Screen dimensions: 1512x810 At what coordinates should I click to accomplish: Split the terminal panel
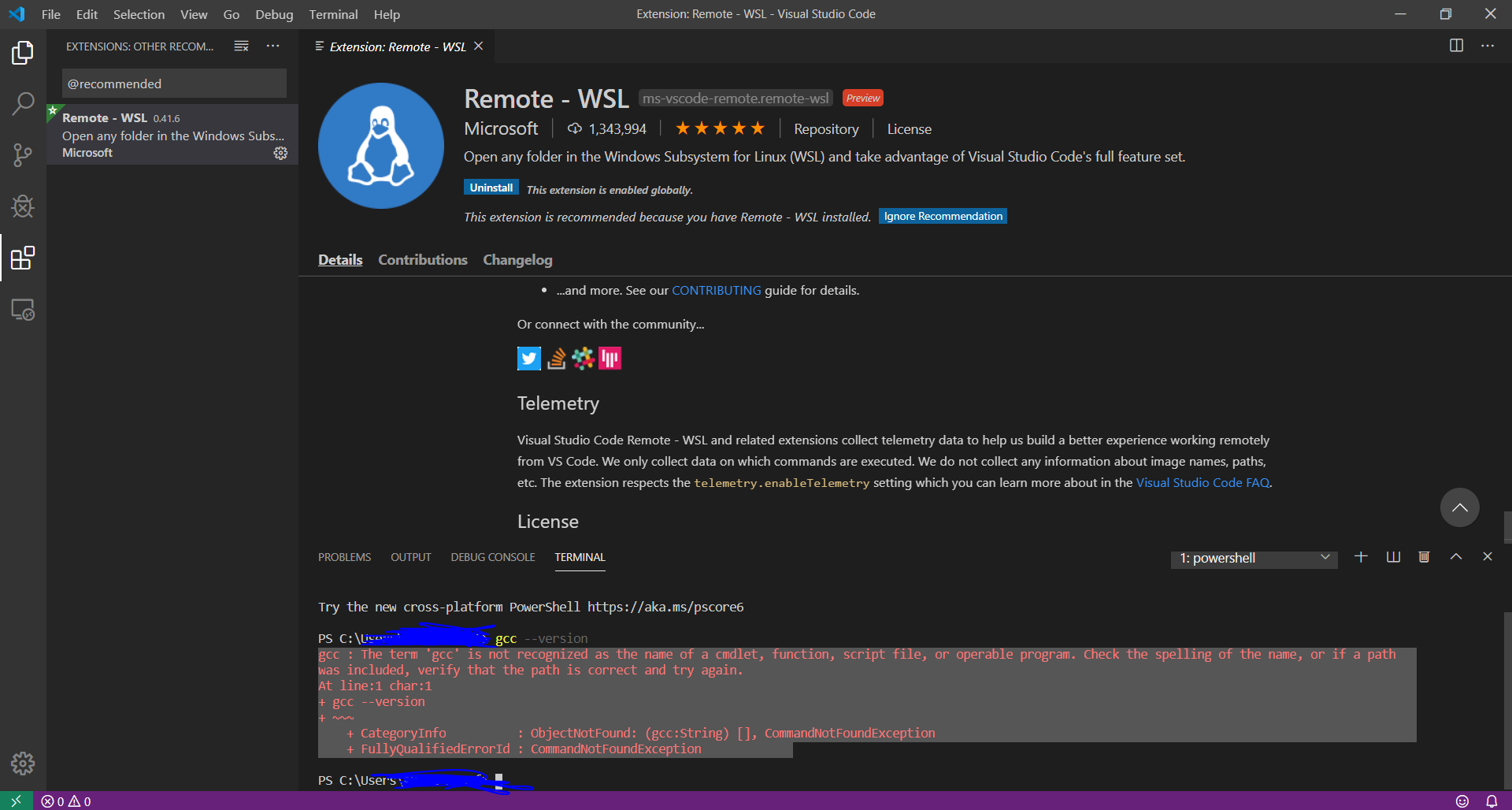click(x=1393, y=557)
